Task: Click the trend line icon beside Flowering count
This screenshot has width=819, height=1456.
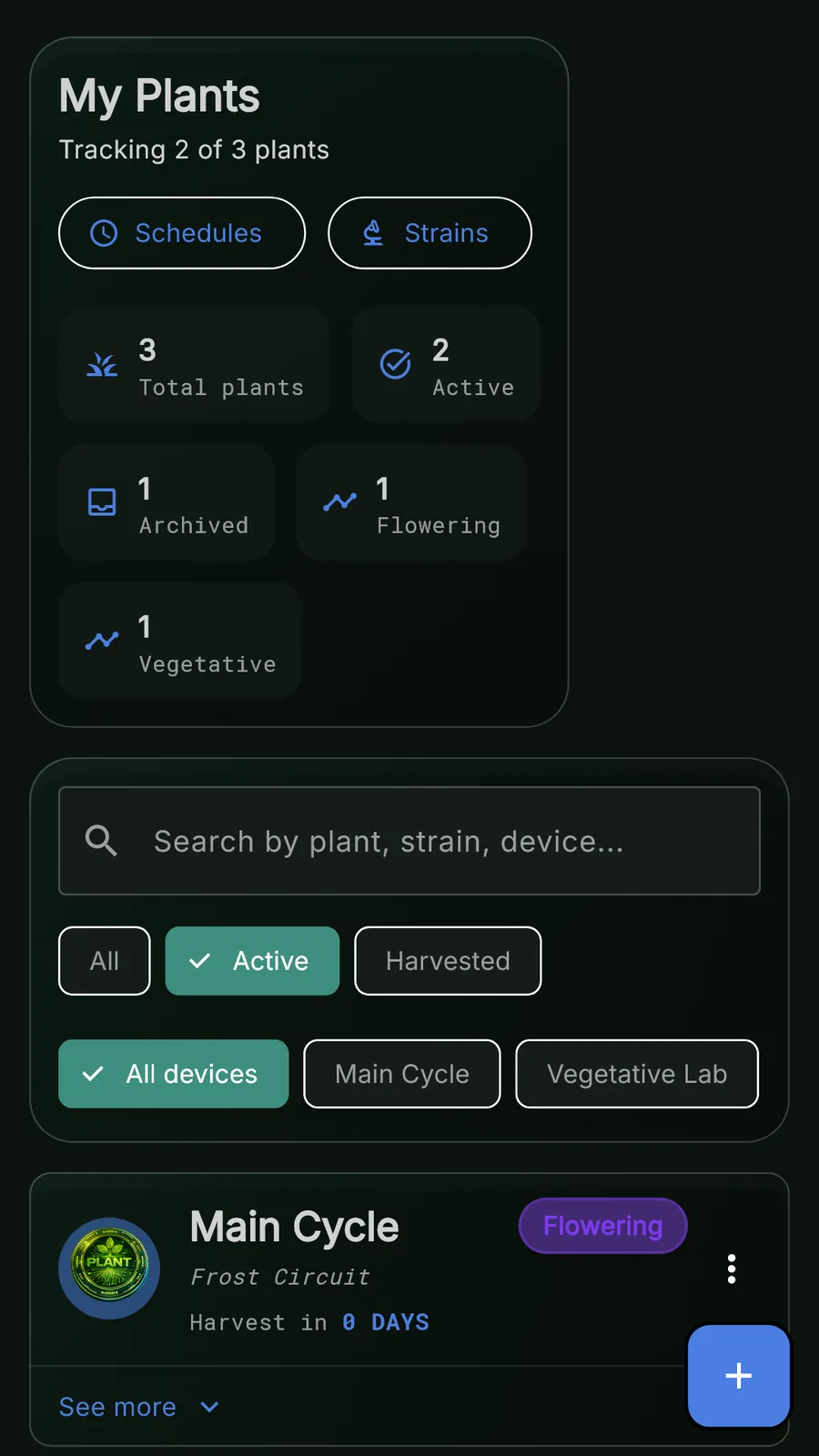Action: [x=339, y=501]
